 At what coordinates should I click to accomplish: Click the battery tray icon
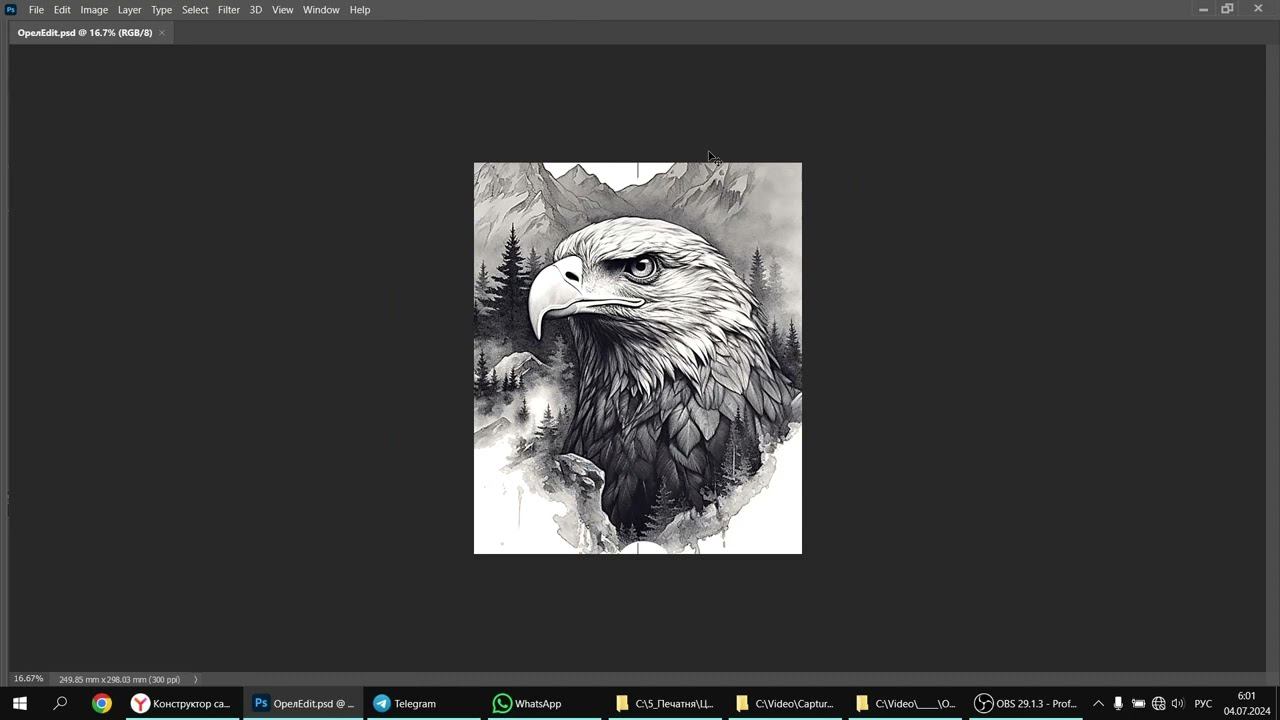pyautogui.click(x=1138, y=704)
